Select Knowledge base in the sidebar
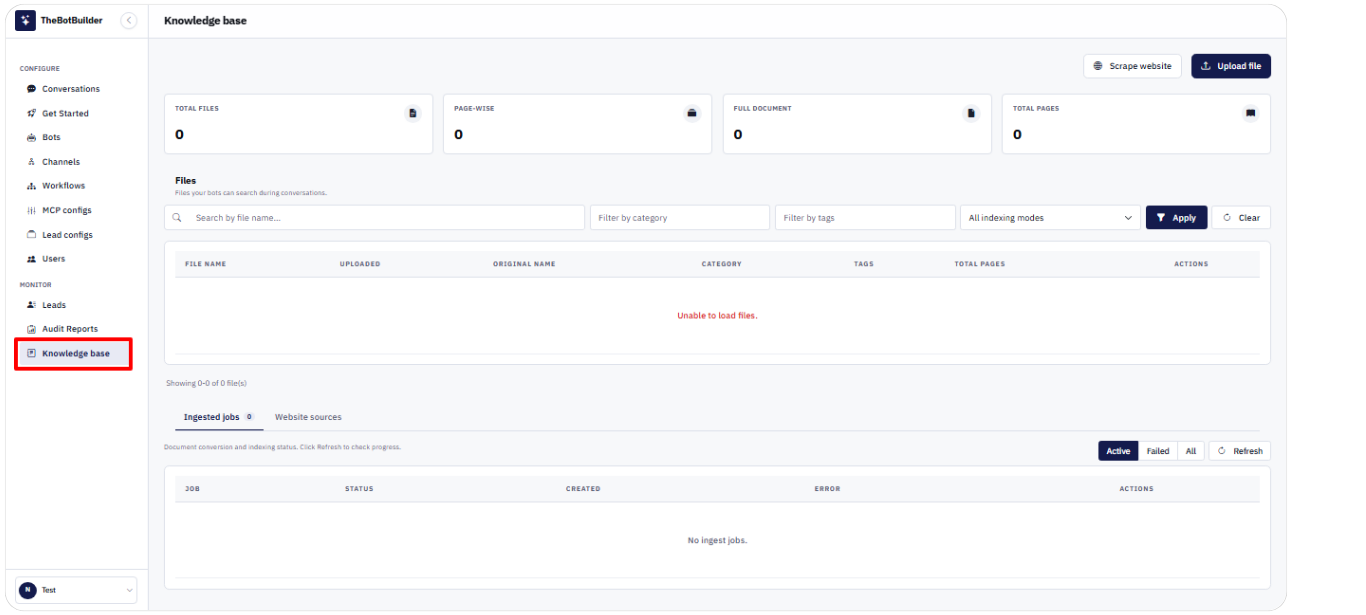 pyautogui.click(x=73, y=353)
